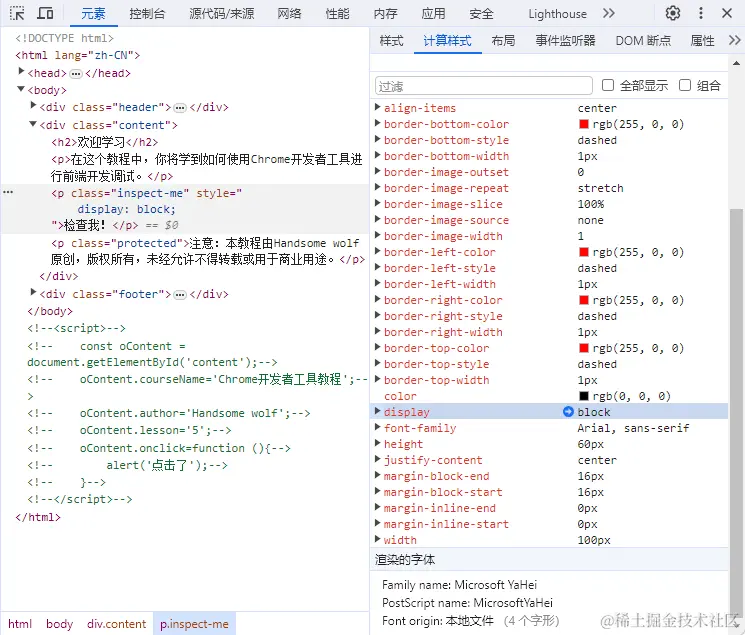Open the 性能 tab
Viewport: 745px width, 635px height.
click(337, 14)
